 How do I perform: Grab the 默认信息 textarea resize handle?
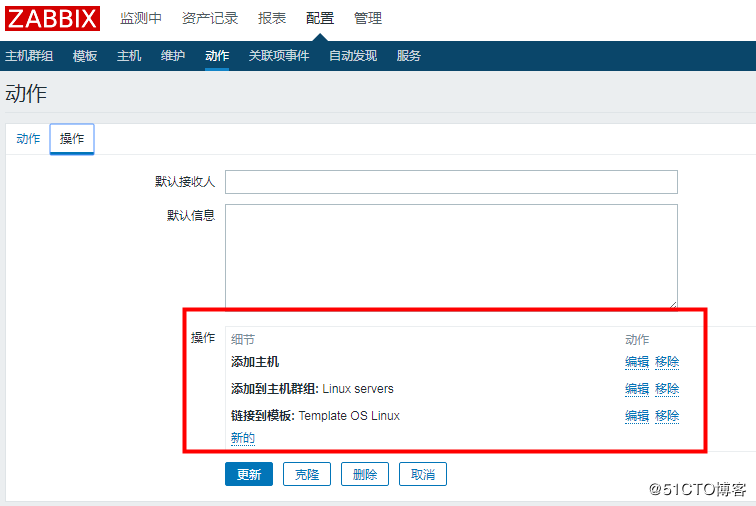pos(673,304)
